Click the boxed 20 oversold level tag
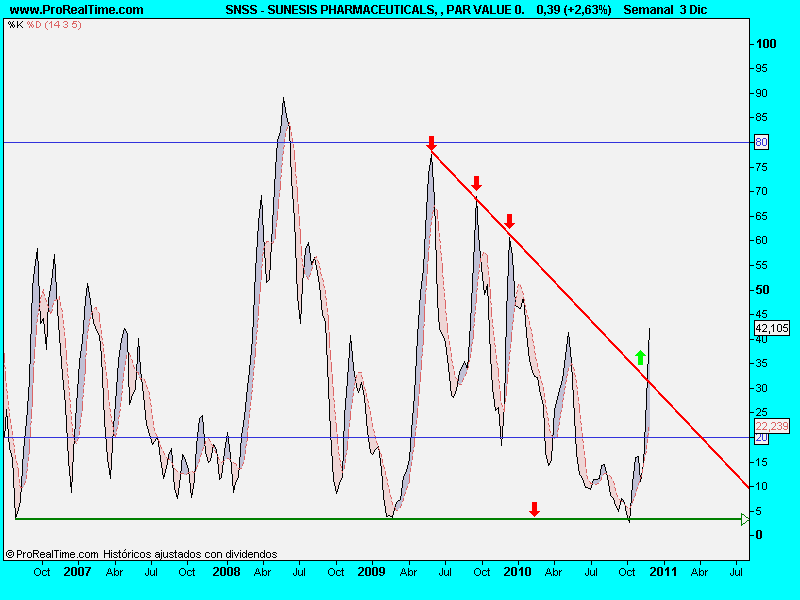The image size is (800, 600). [x=761, y=438]
